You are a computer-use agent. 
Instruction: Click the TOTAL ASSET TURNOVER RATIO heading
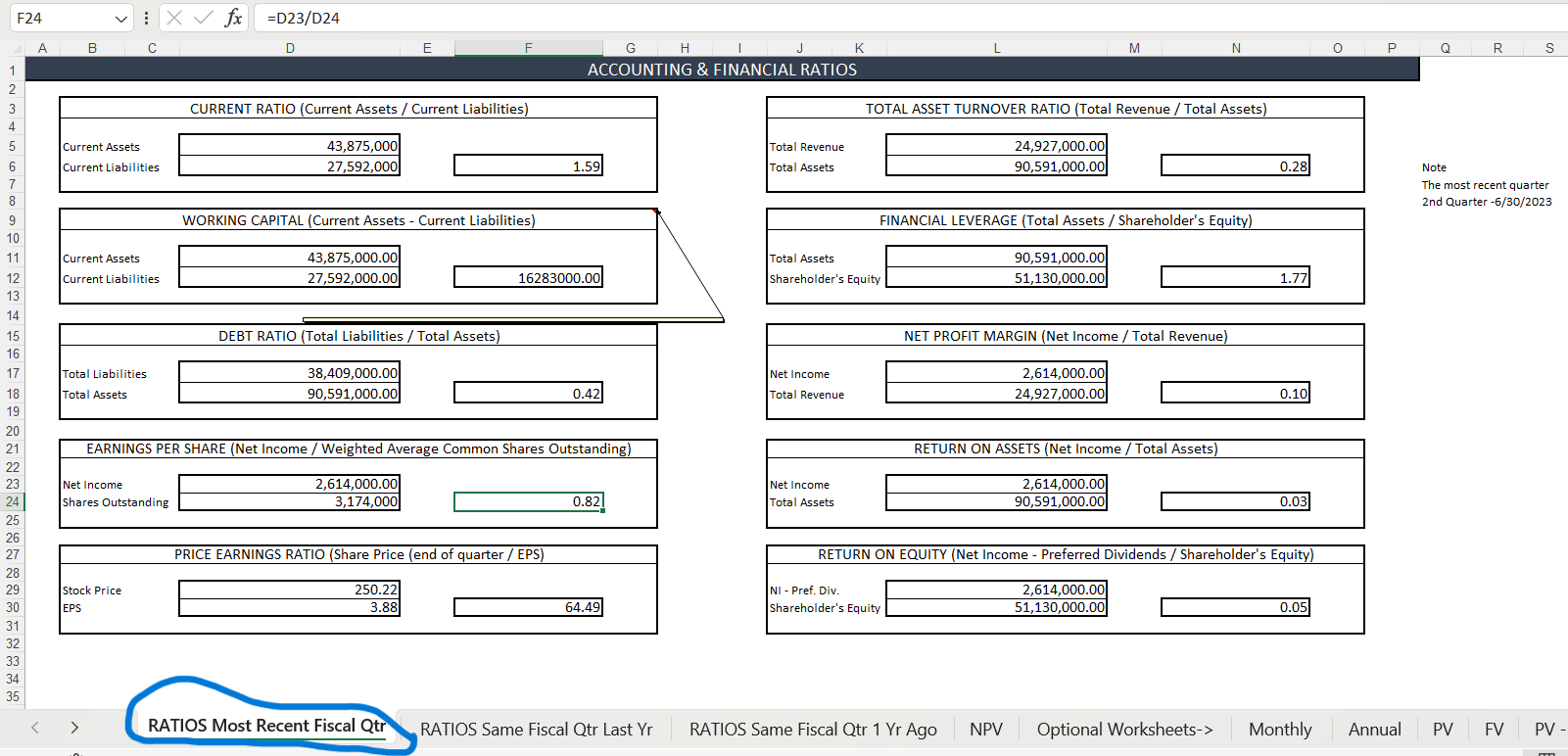[x=1066, y=109]
